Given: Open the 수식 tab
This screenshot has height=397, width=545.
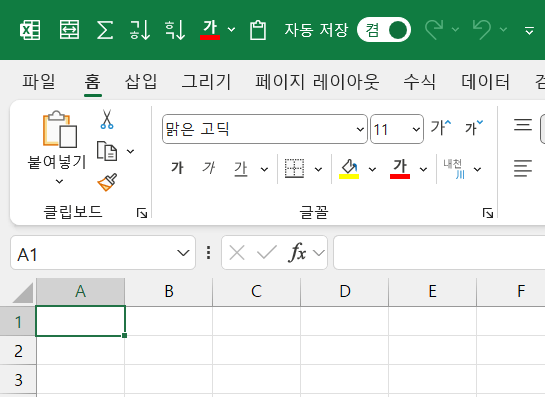Looking at the screenshot, I should 420,82.
